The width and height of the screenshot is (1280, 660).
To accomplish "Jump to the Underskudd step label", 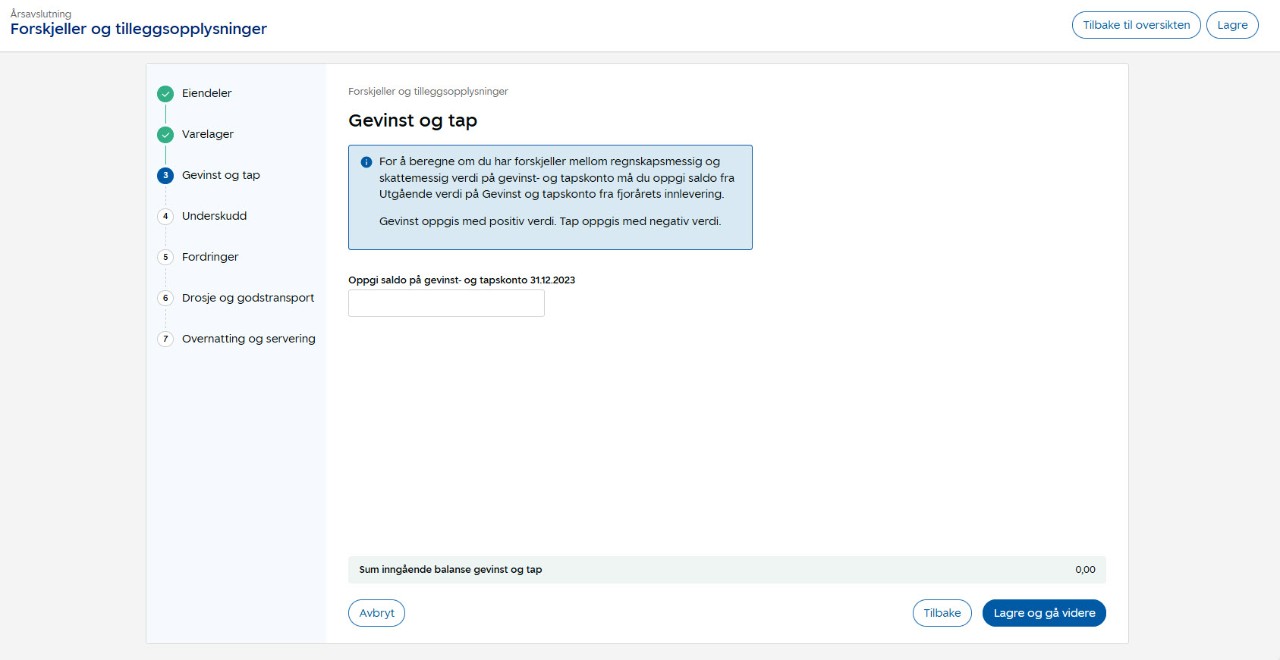I will tap(214, 216).
